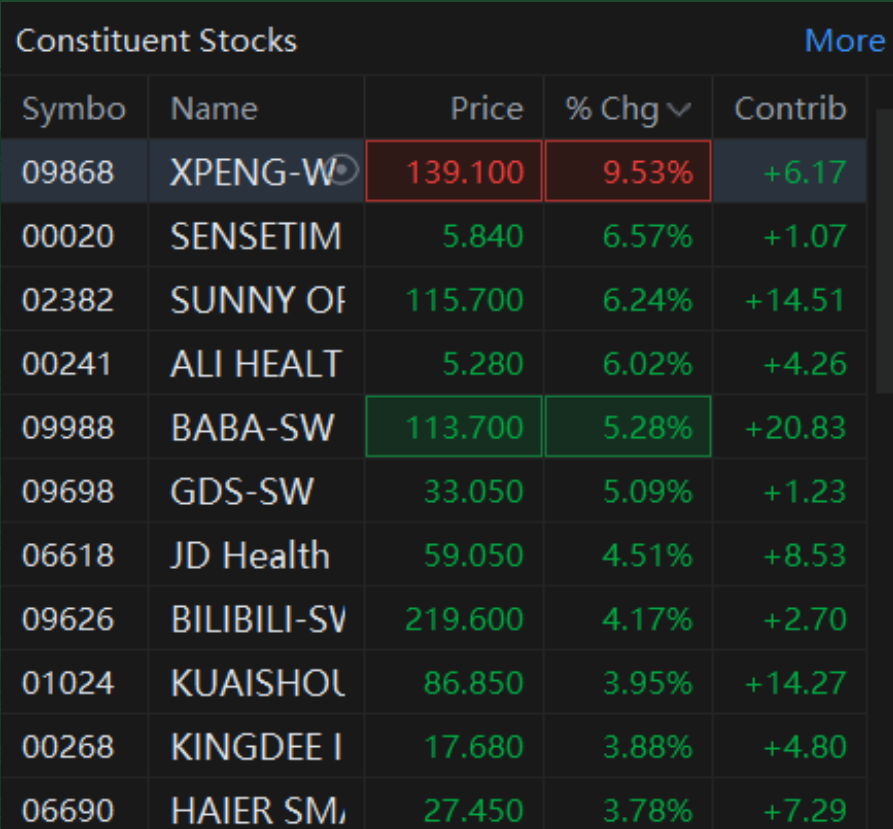Click the 4.51% change value
The height and width of the screenshot is (829, 893).
pos(648,555)
